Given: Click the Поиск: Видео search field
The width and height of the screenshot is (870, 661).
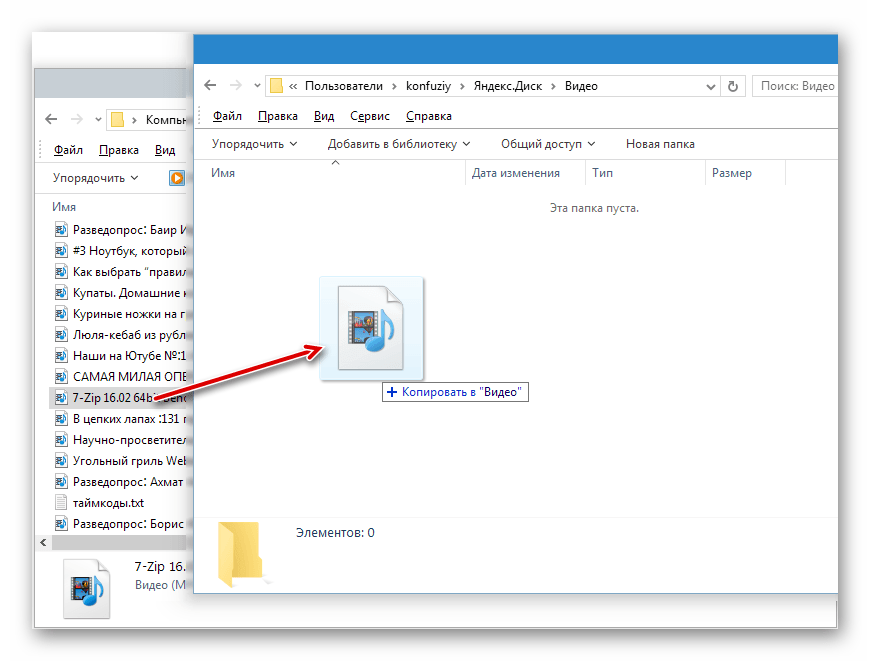Looking at the screenshot, I should [796, 86].
